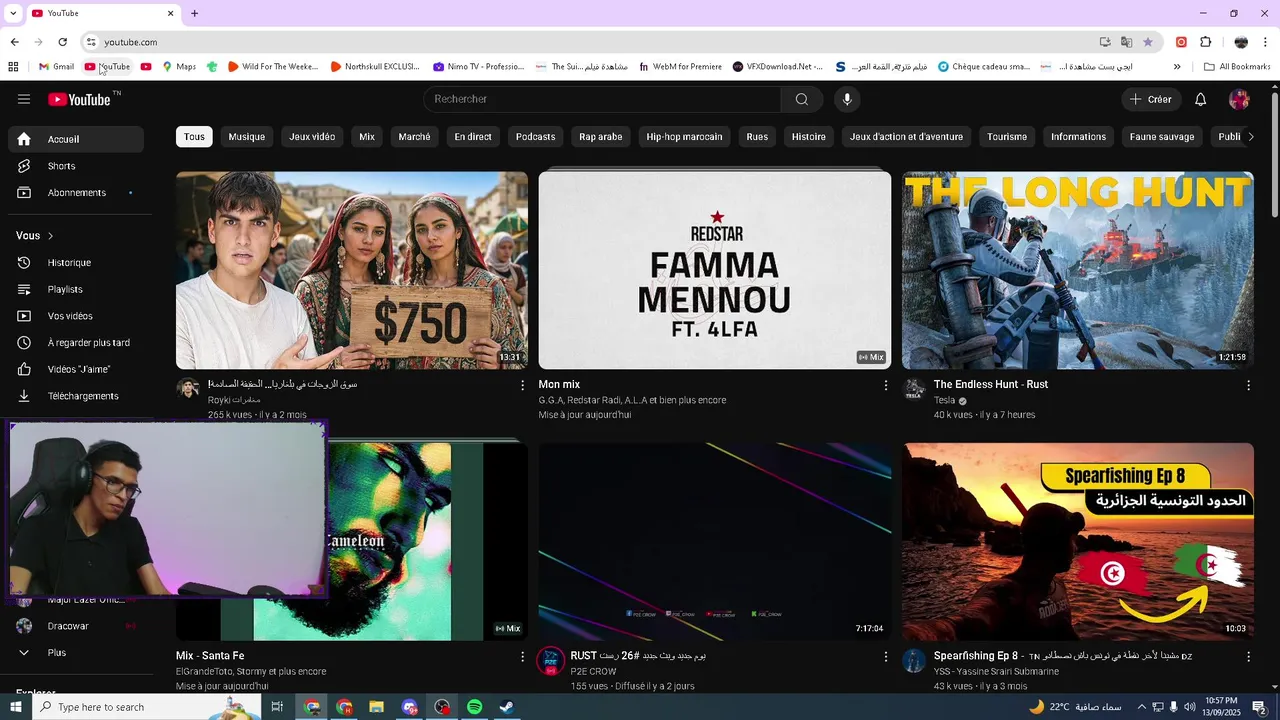1280x720 pixels.
Task: Select the Rap arabe chip
Action: tap(601, 137)
